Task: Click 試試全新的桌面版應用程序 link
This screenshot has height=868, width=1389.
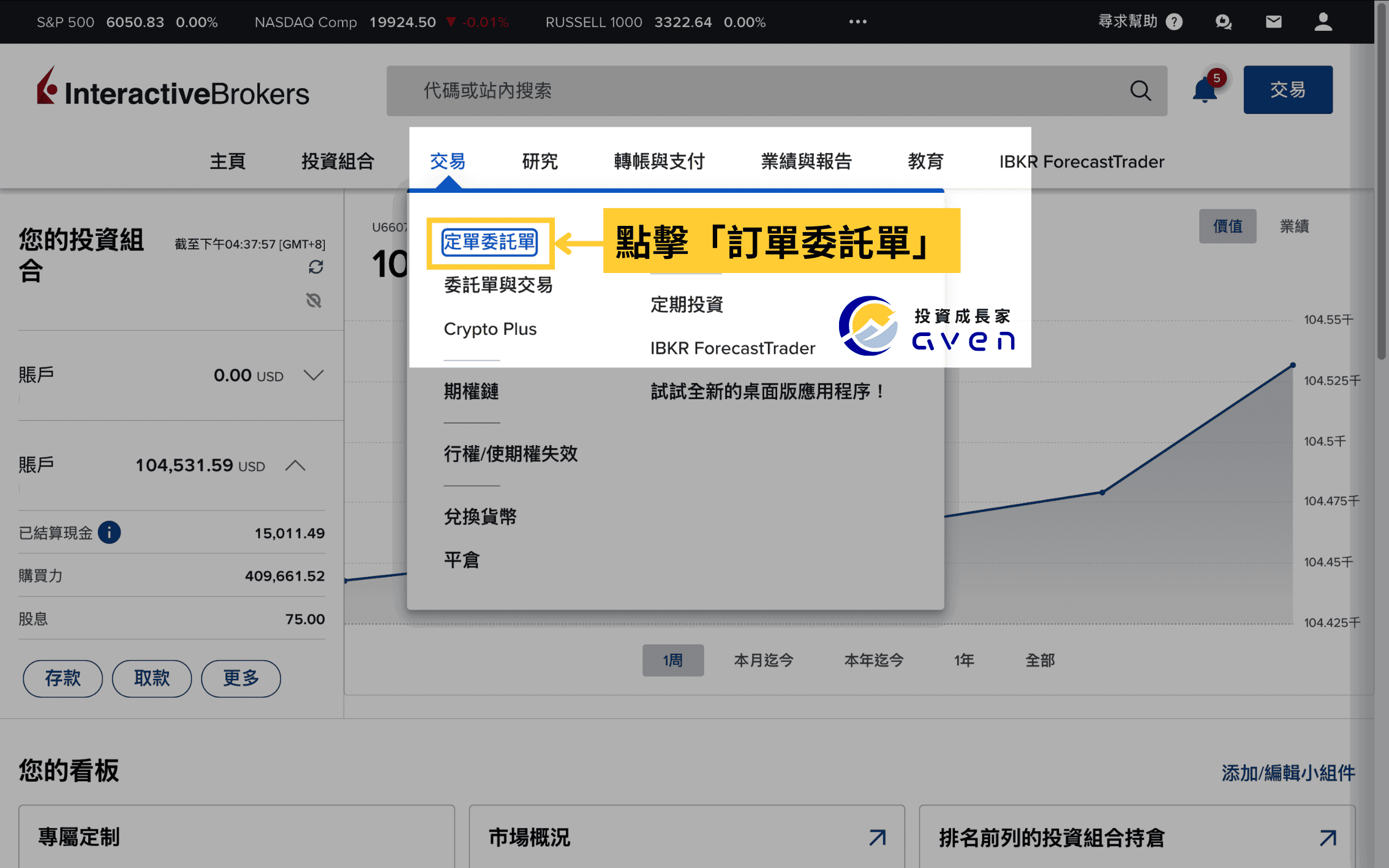Action: tap(768, 391)
